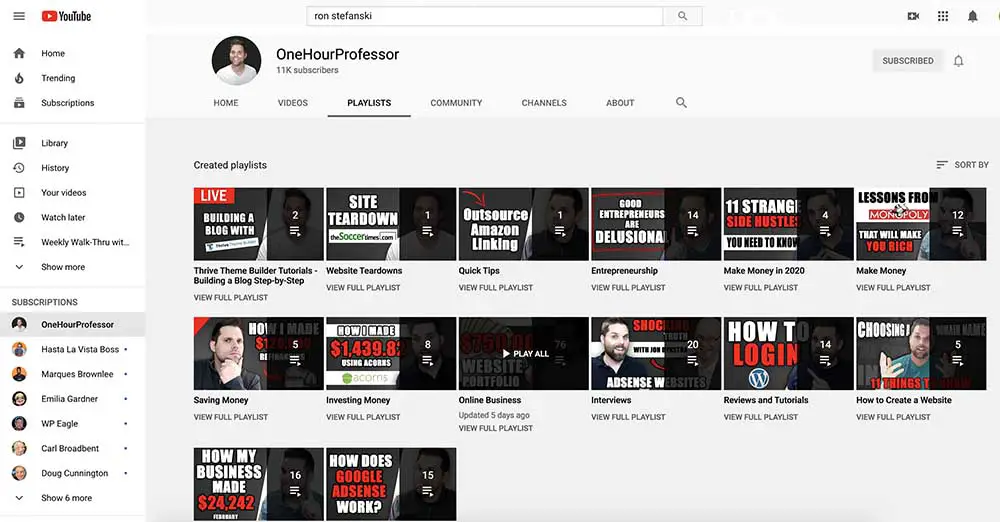The height and width of the screenshot is (522, 1000).
Task: Switch to the CHANNELS tab
Action: 544,103
